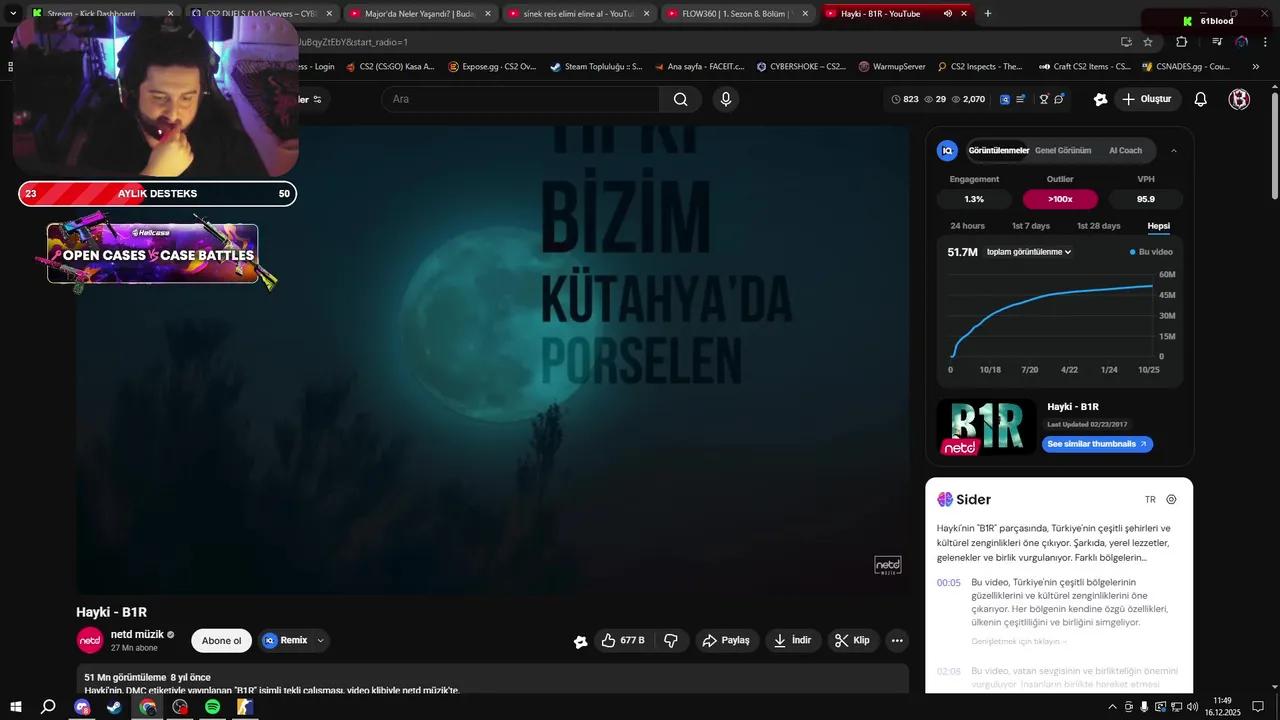Open the Sider settings gear icon
Image resolution: width=1280 pixels, height=720 pixels.
(1171, 499)
